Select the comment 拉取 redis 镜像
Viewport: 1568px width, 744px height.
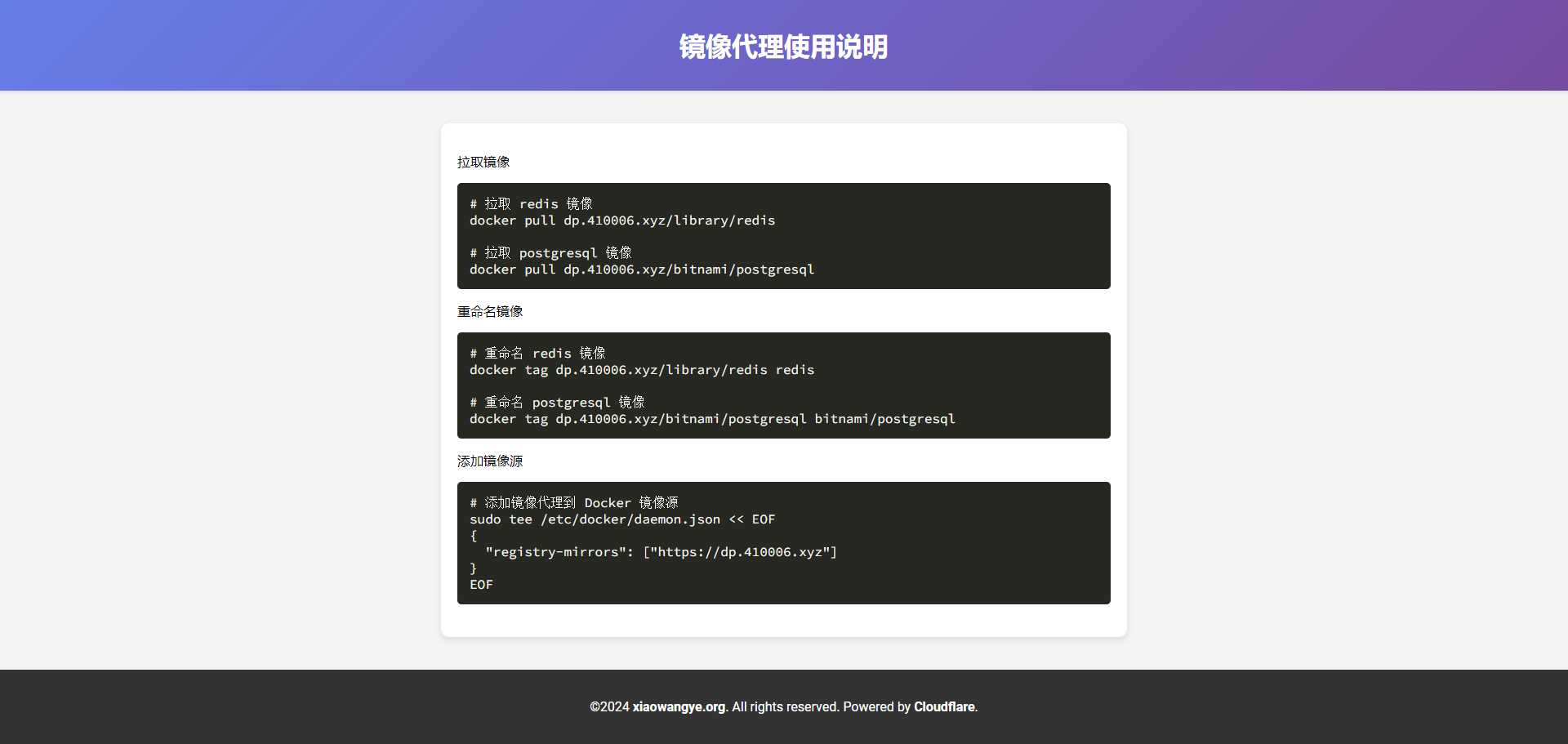[x=531, y=203]
